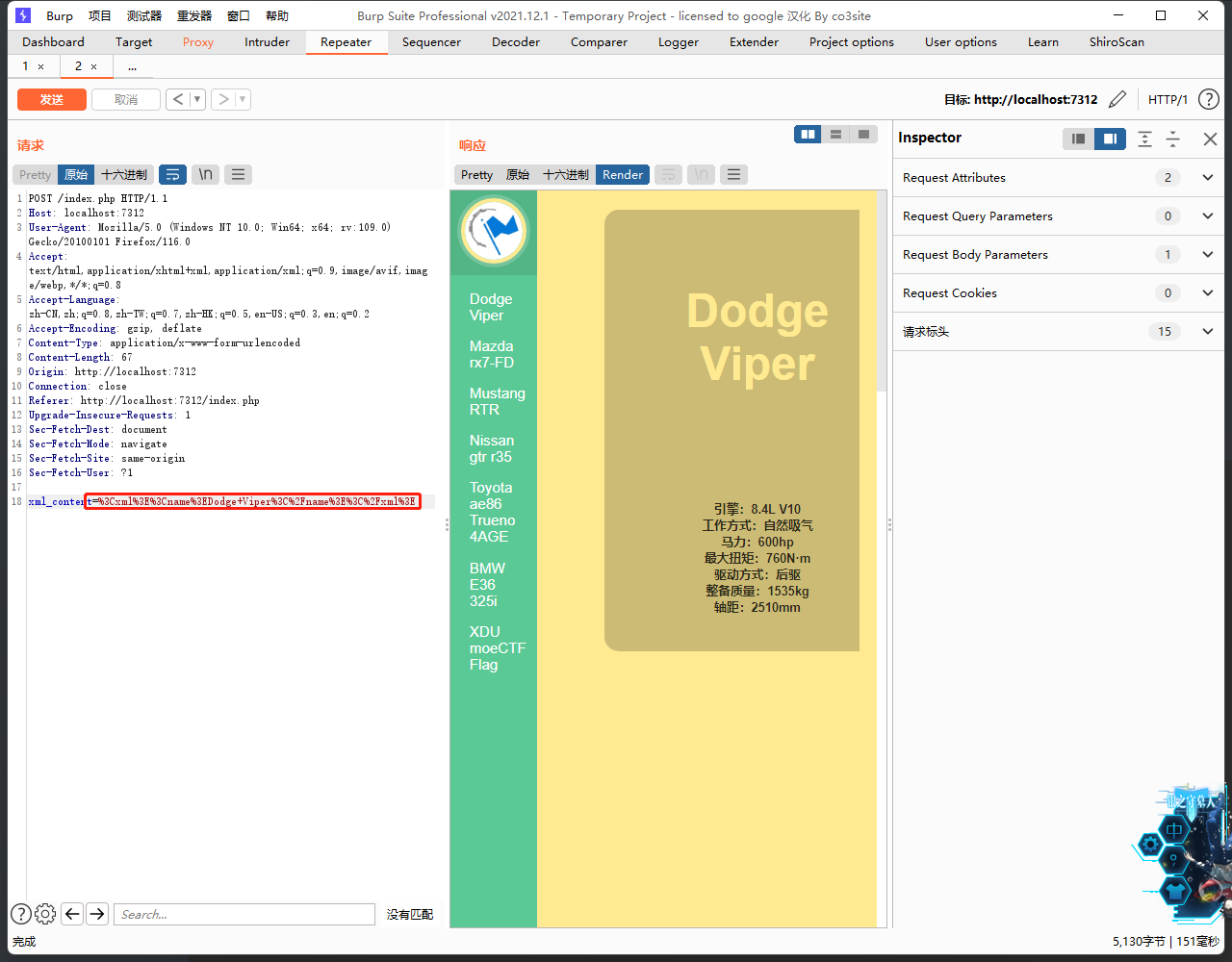This screenshot has width=1232, height=962.
Task: Open back history dropdown arrow
Action: pos(197,99)
